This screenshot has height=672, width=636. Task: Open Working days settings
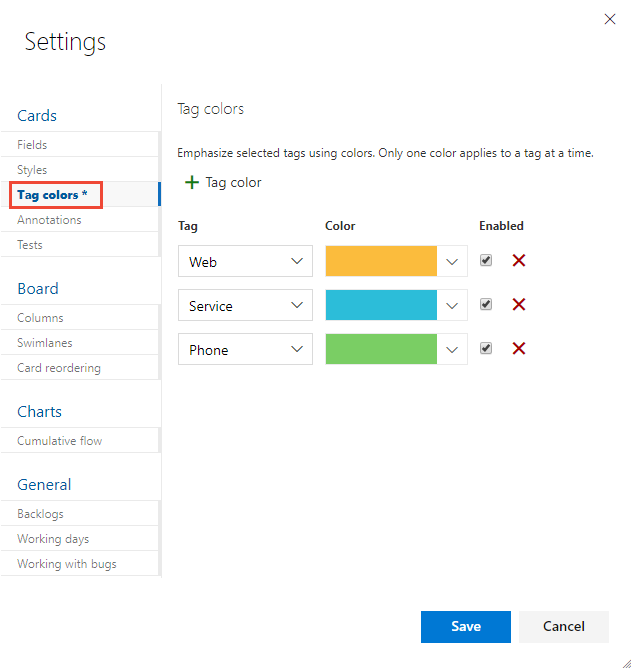(80, 539)
